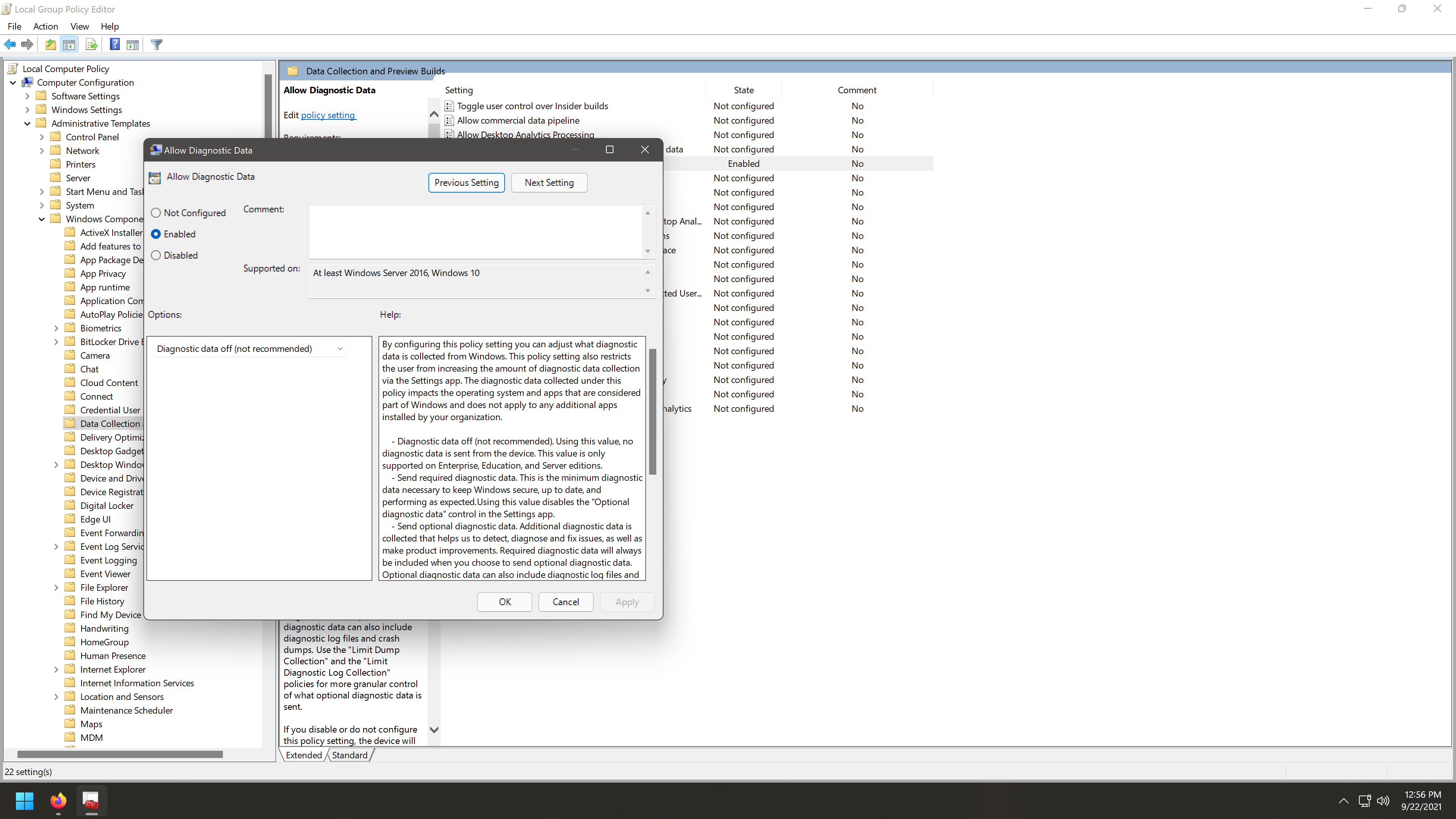Expand the Software Settings tree node
Screen dimensions: 1456x819
(27, 96)
